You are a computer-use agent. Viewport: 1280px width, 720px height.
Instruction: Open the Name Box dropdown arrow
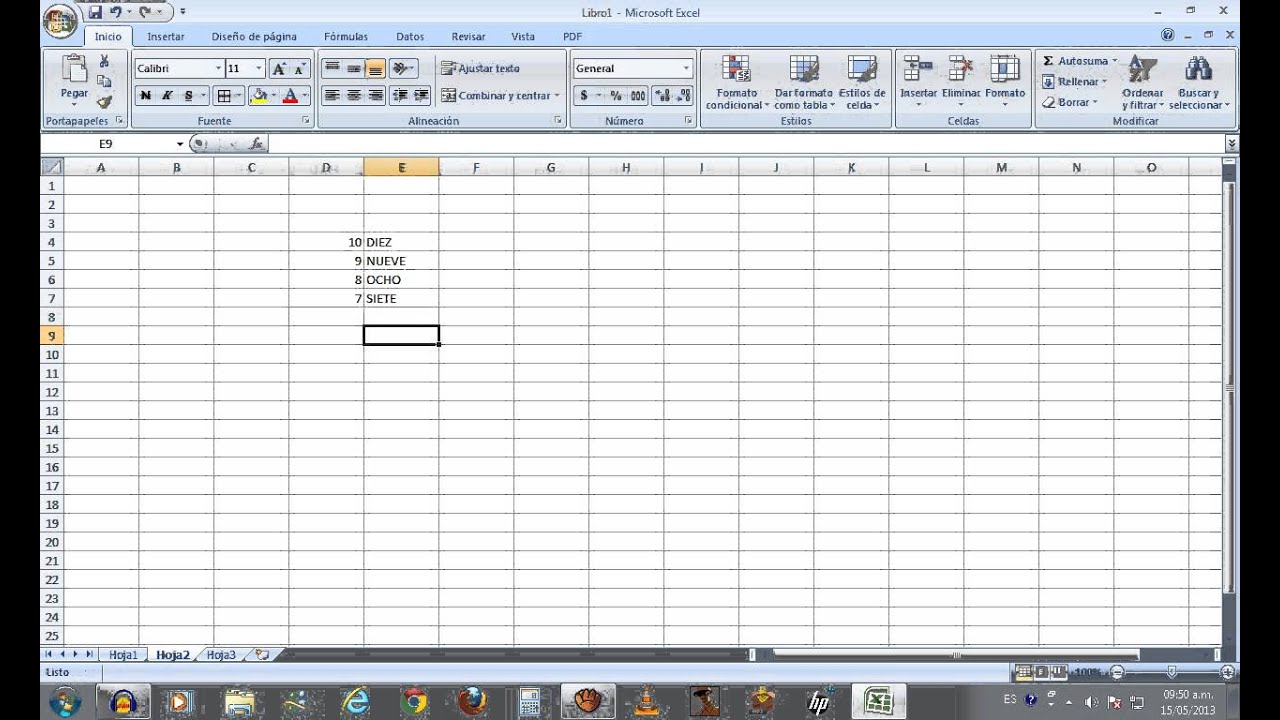click(180, 144)
